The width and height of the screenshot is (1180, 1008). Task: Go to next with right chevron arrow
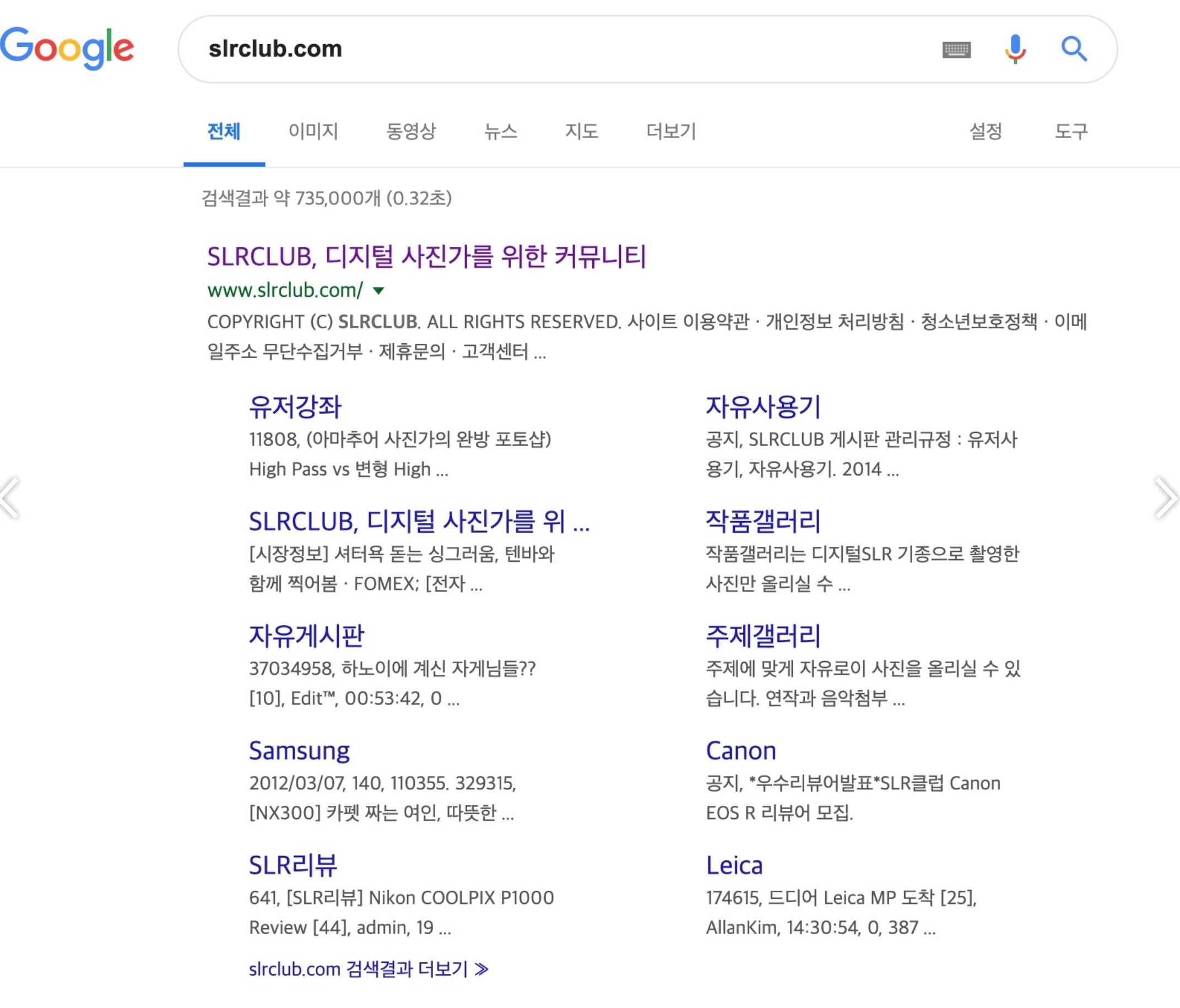tap(1166, 498)
